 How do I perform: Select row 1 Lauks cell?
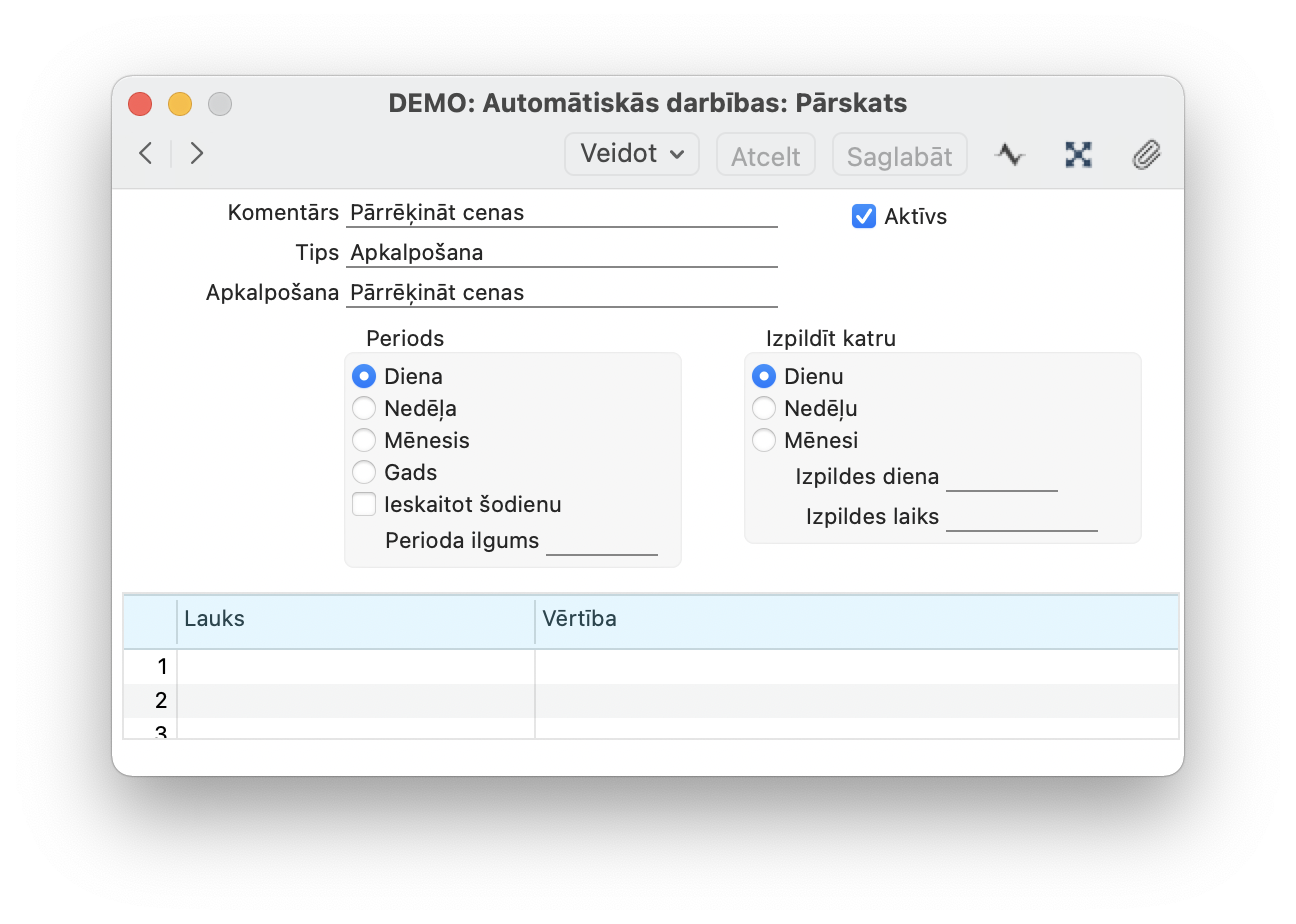click(x=356, y=667)
